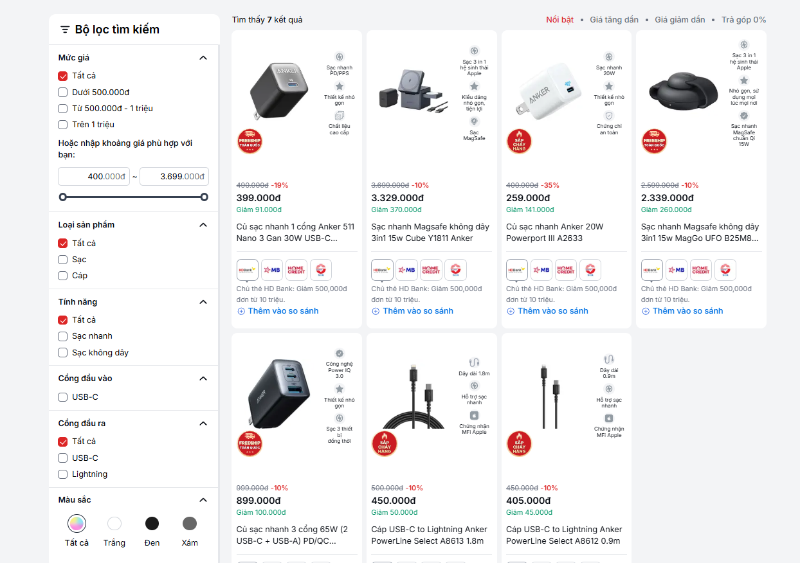Click the MB bank icon under the Magsafe Cube
The height and width of the screenshot is (563, 800).
[x=407, y=269]
